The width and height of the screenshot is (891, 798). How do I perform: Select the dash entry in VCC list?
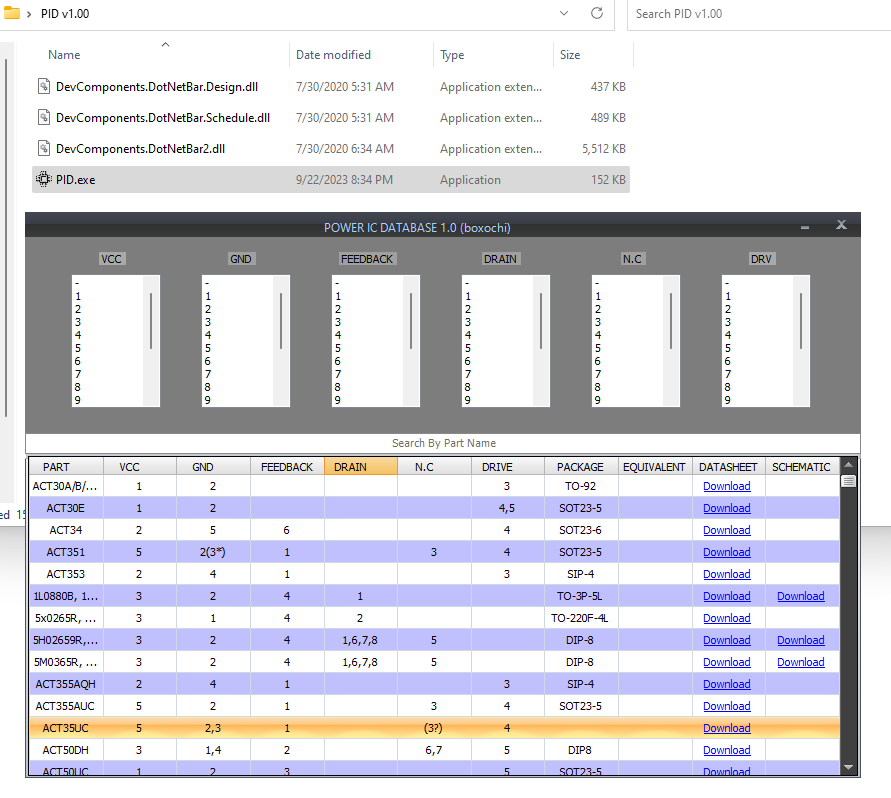[x=77, y=283]
